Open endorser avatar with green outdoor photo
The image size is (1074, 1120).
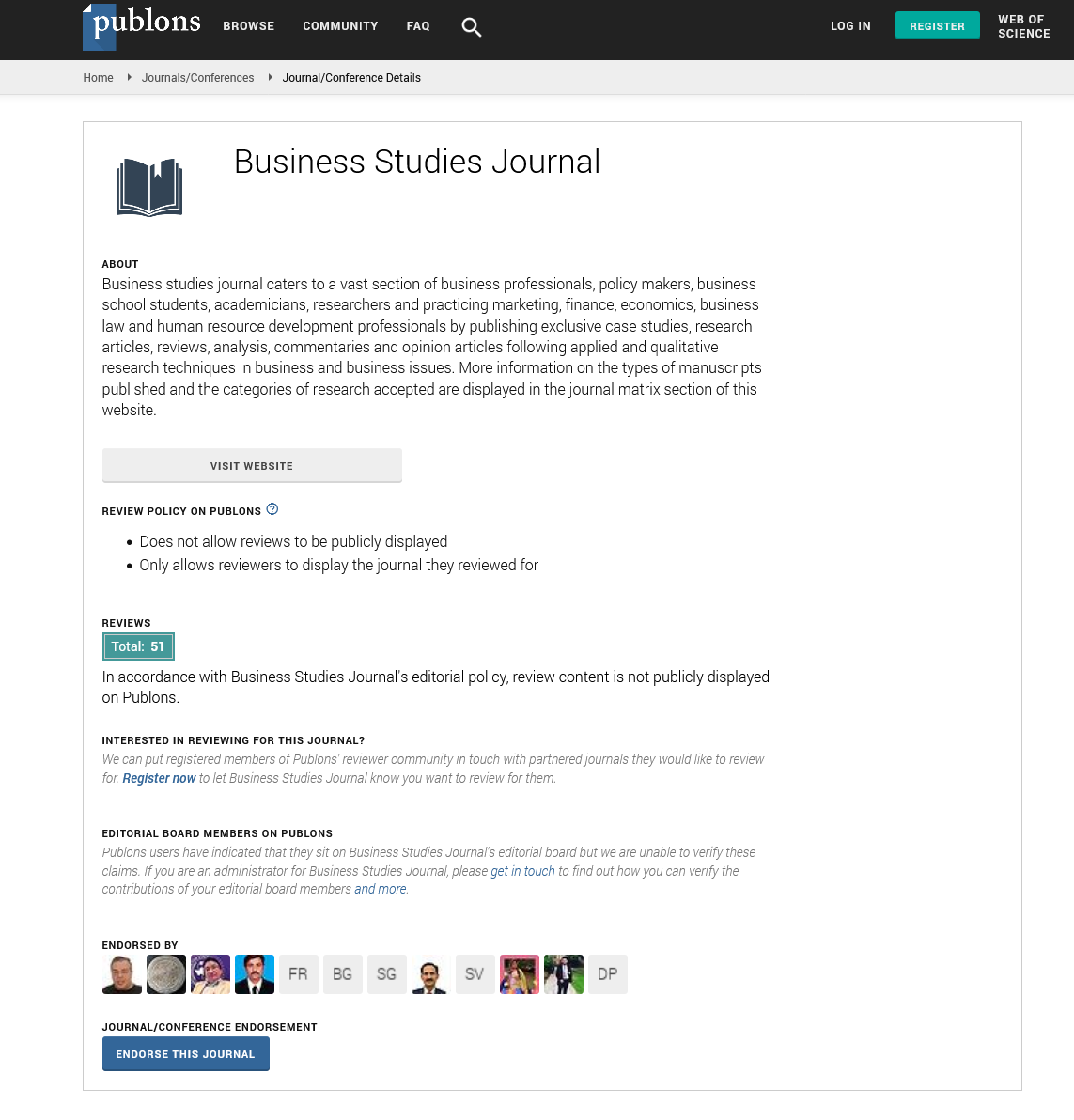564,974
